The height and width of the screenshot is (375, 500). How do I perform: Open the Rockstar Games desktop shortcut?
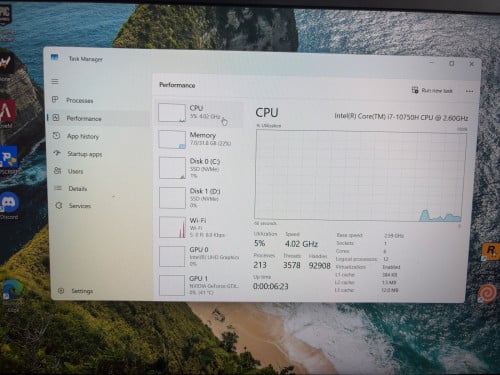pos(491,251)
